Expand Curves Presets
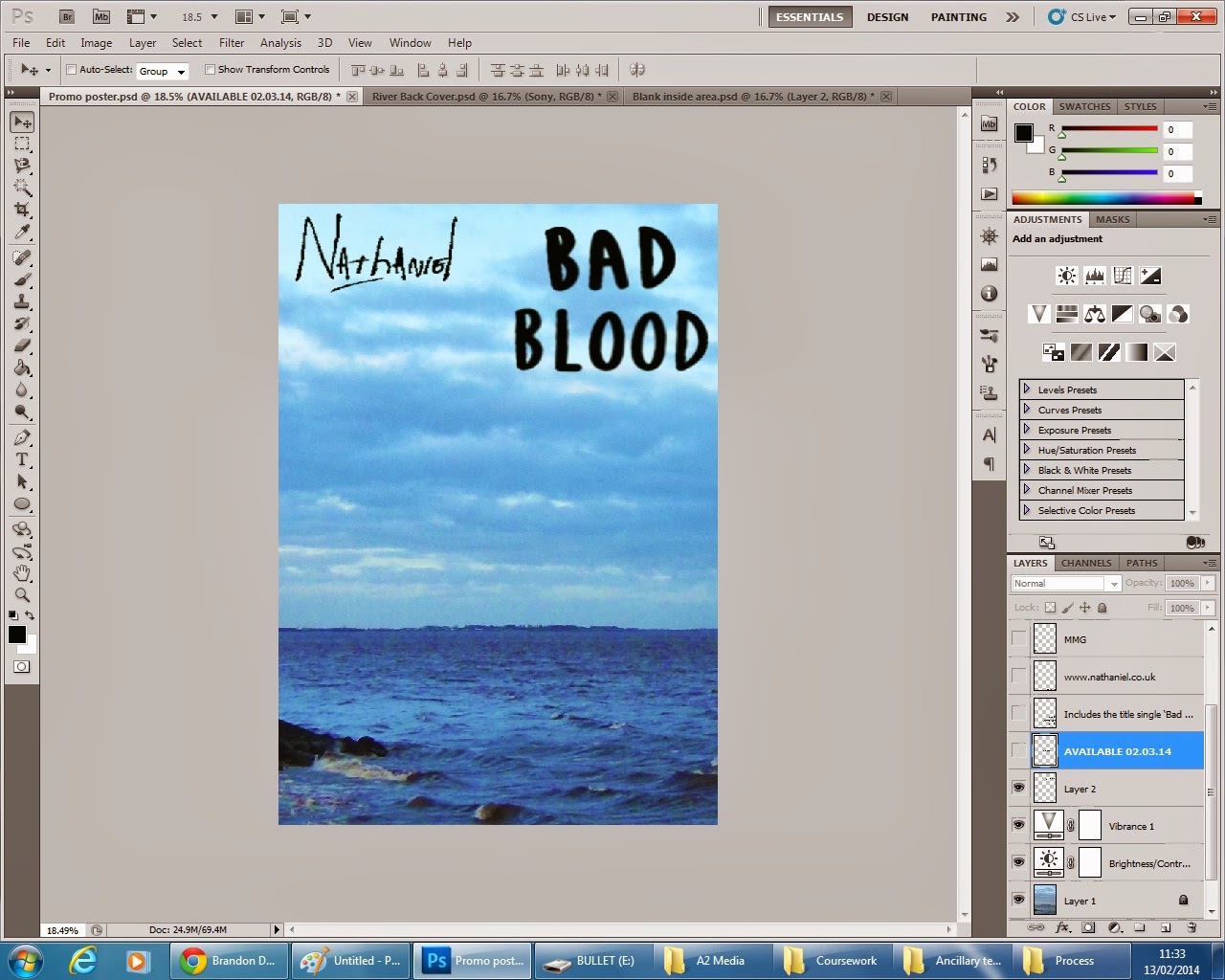The width and height of the screenshot is (1225, 980). point(1026,410)
